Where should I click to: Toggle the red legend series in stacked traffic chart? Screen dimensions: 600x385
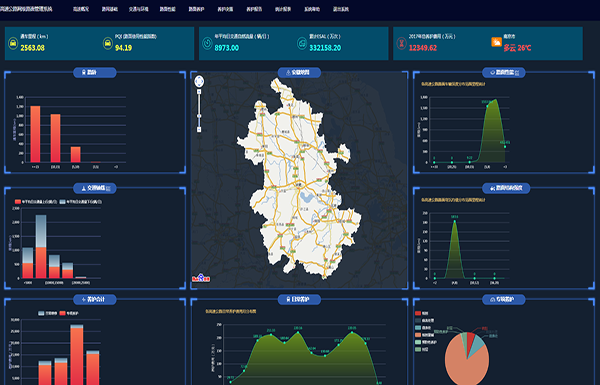coord(36,201)
